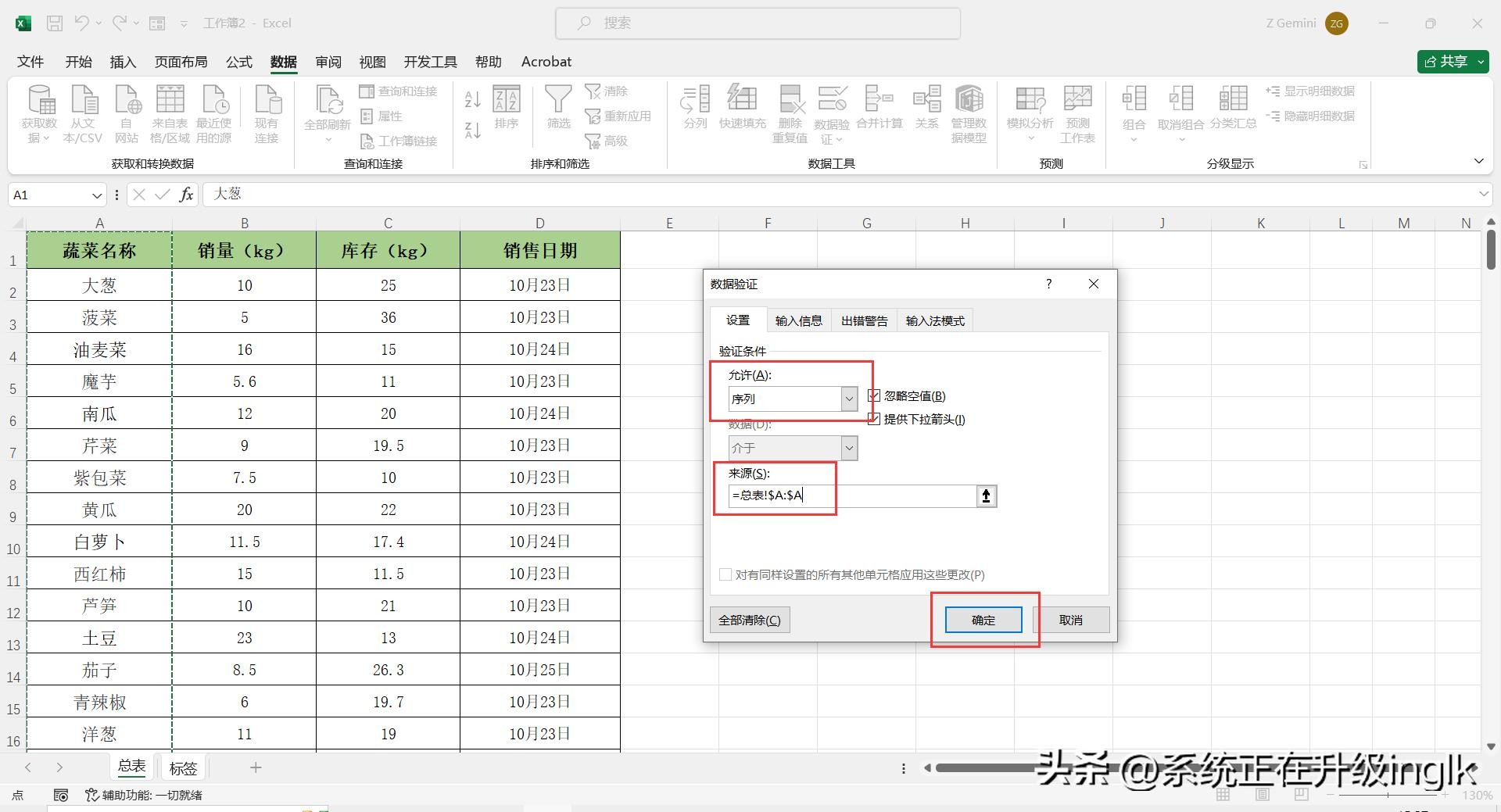Open the Data Validation (数据验证) dropdown arrow

point(839,140)
